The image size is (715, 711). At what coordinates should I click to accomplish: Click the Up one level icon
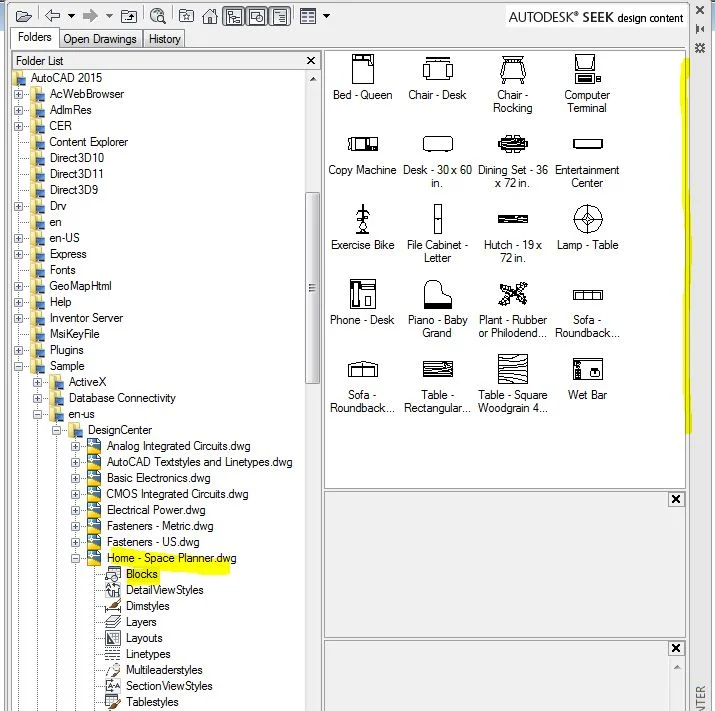(x=129, y=16)
